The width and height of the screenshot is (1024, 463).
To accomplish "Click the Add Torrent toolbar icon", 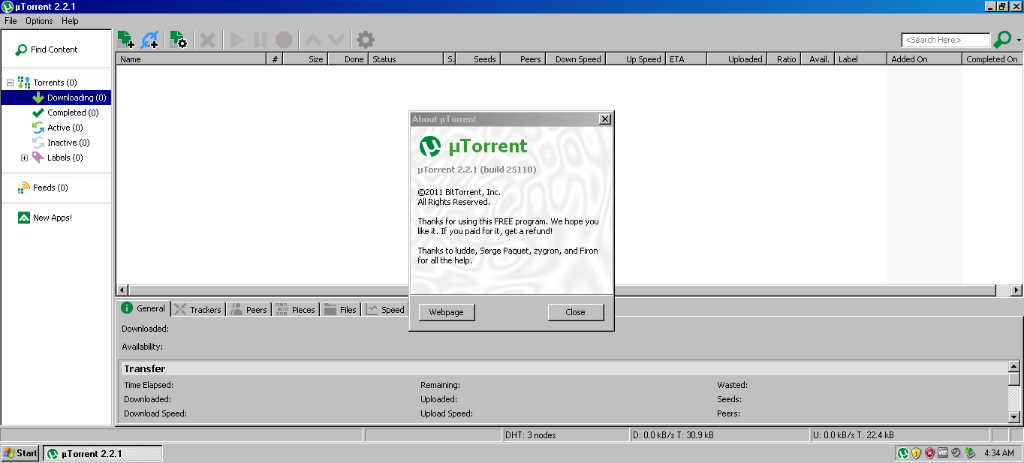I will [x=126, y=40].
